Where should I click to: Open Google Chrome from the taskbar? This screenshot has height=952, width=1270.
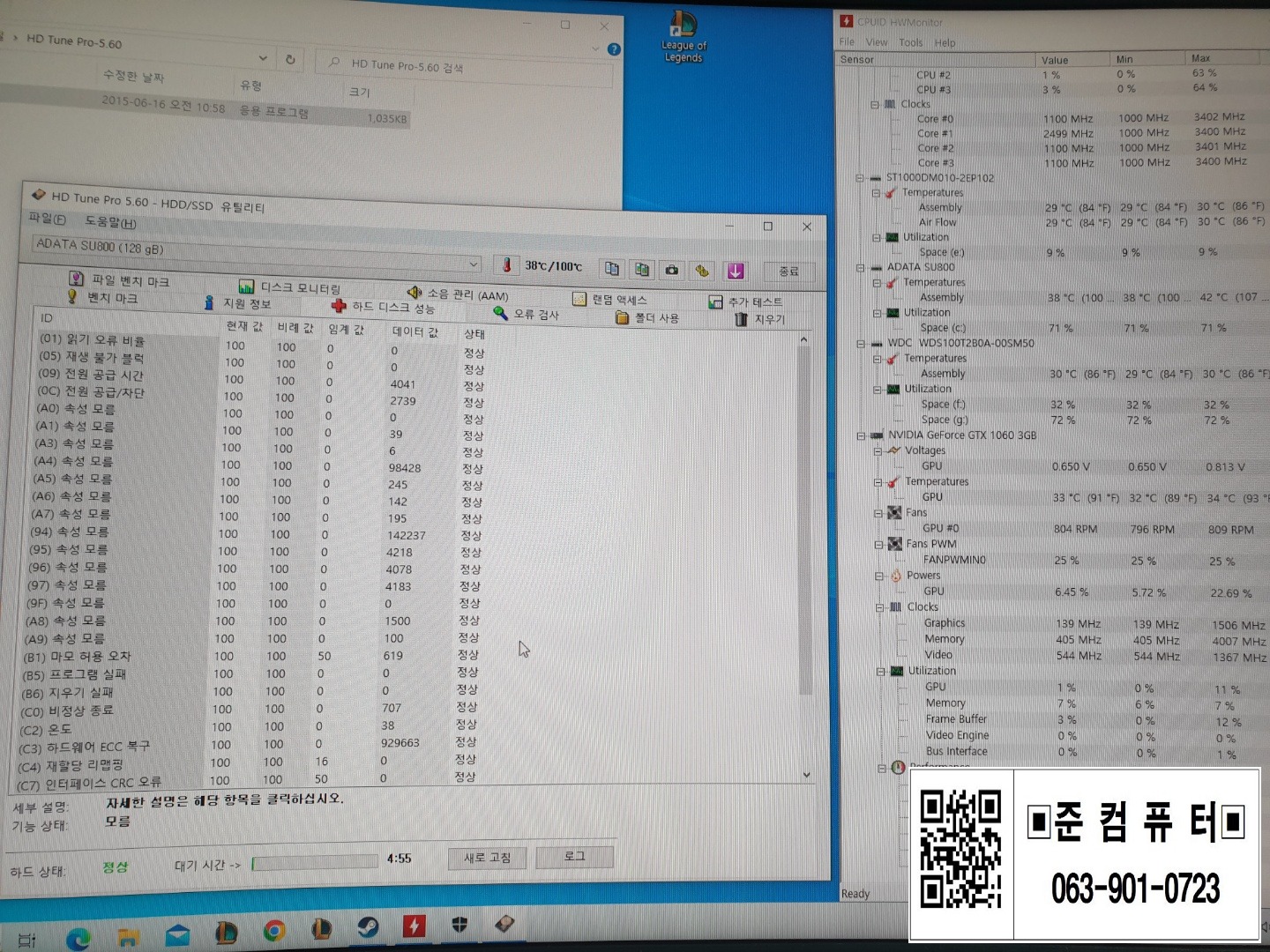pos(274,930)
